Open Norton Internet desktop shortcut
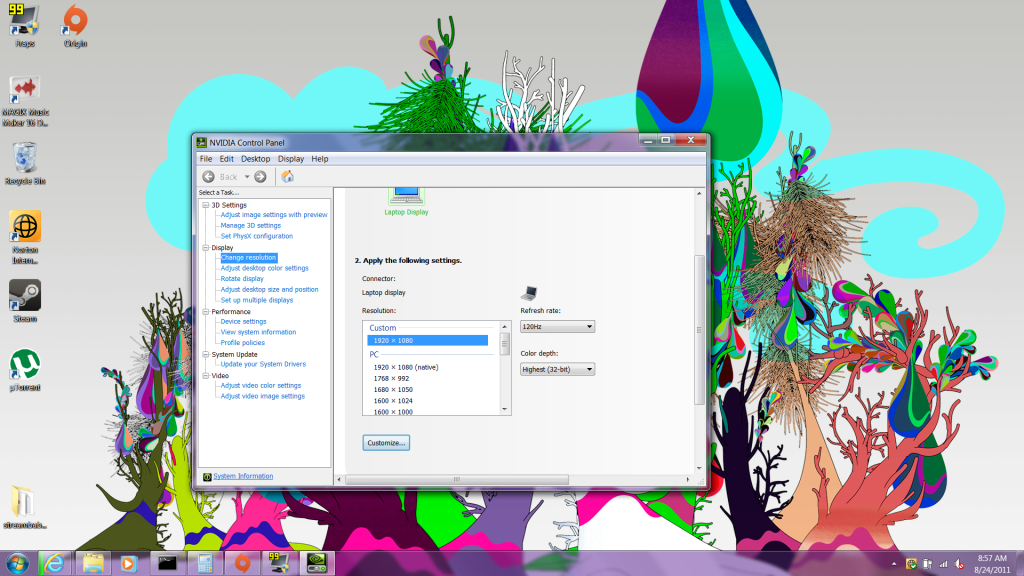The height and width of the screenshot is (576, 1024). click(25, 238)
